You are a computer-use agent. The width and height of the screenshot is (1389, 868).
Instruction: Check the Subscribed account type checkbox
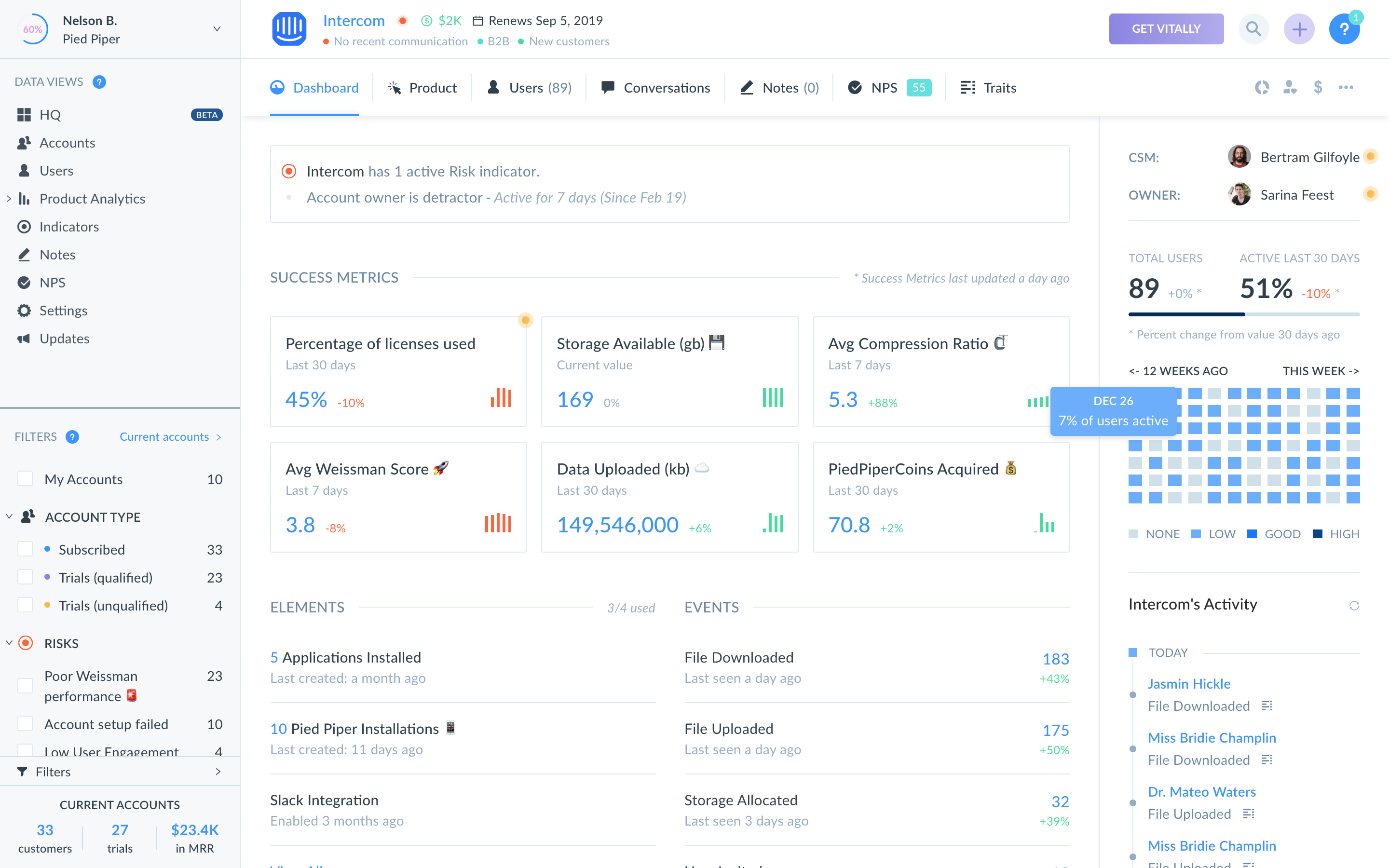(25, 549)
